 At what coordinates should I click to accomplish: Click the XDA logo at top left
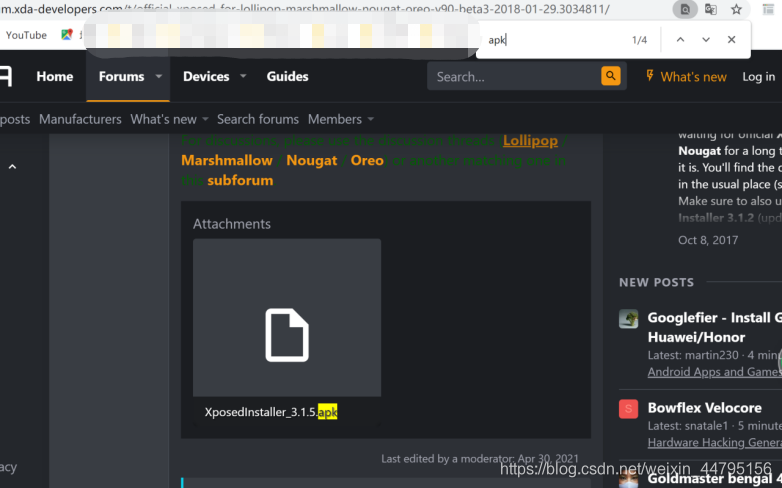point(6,76)
